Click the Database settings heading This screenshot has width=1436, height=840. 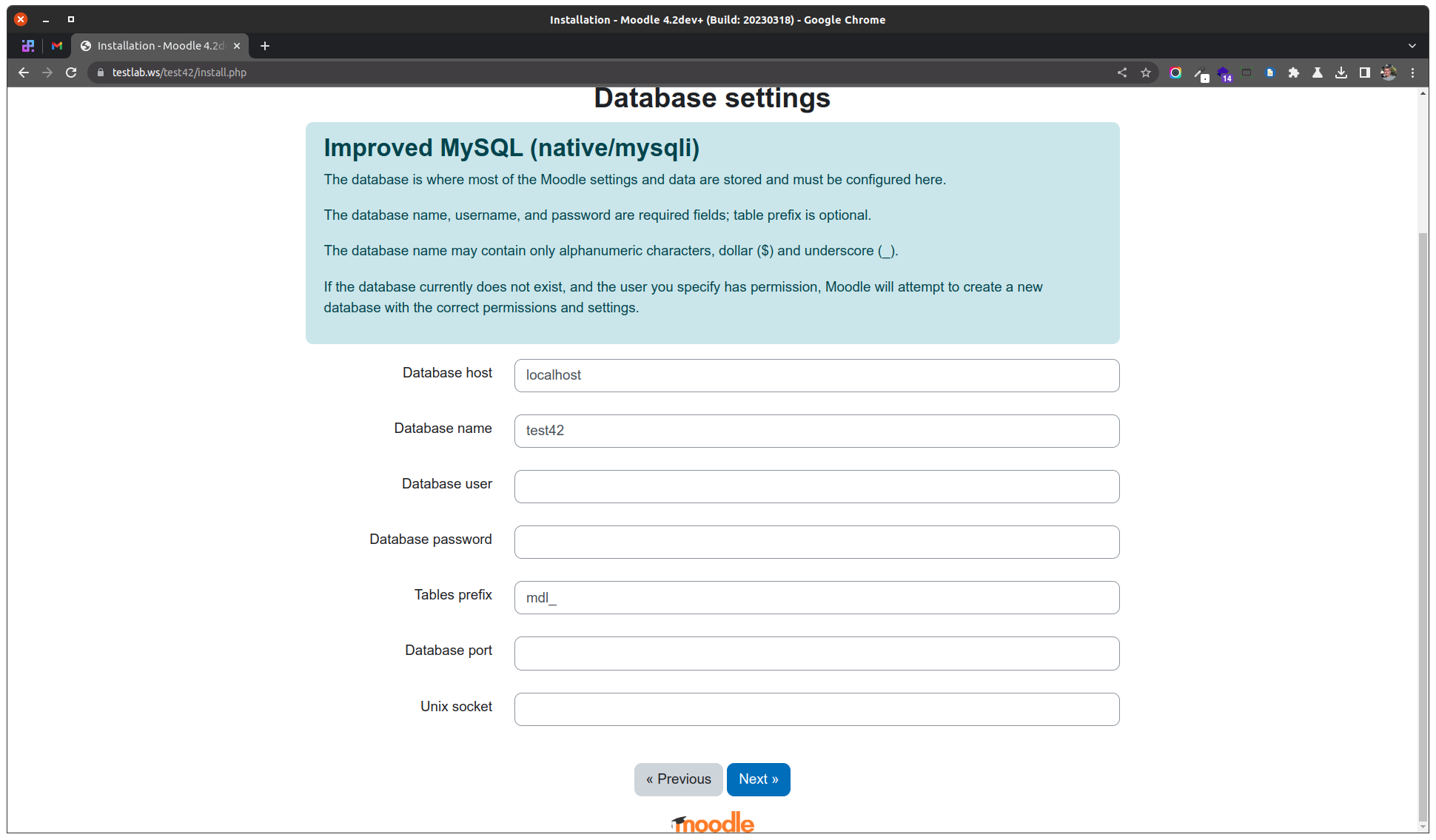click(712, 98)
